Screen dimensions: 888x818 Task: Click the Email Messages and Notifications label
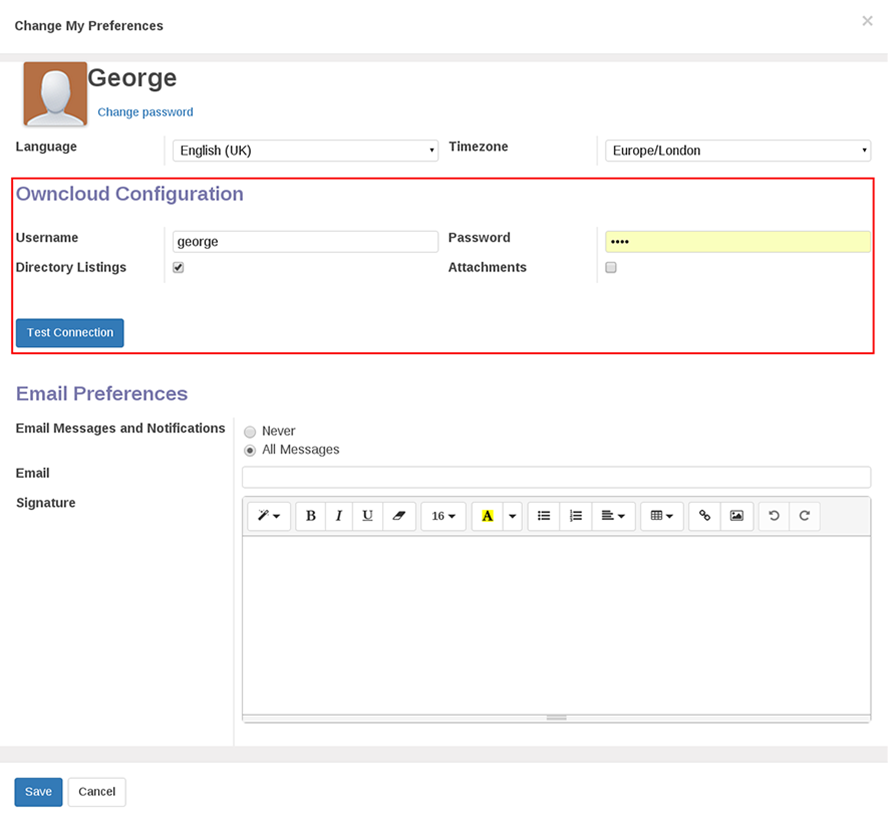[120, 428]
